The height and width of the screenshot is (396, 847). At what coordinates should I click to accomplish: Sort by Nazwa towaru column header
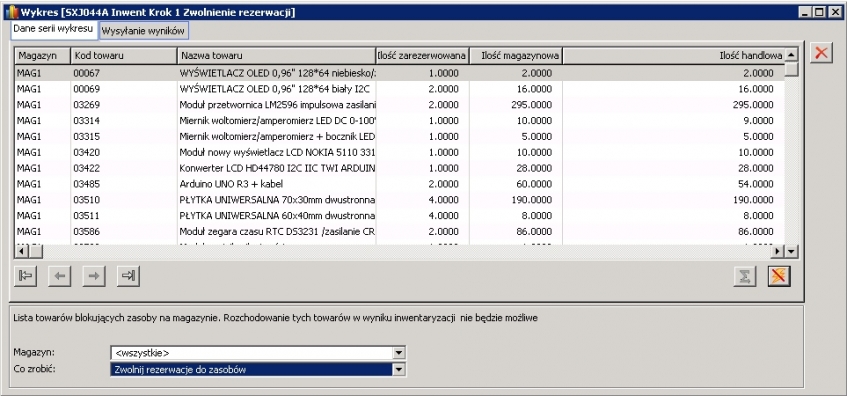click(x=276, y=56)
